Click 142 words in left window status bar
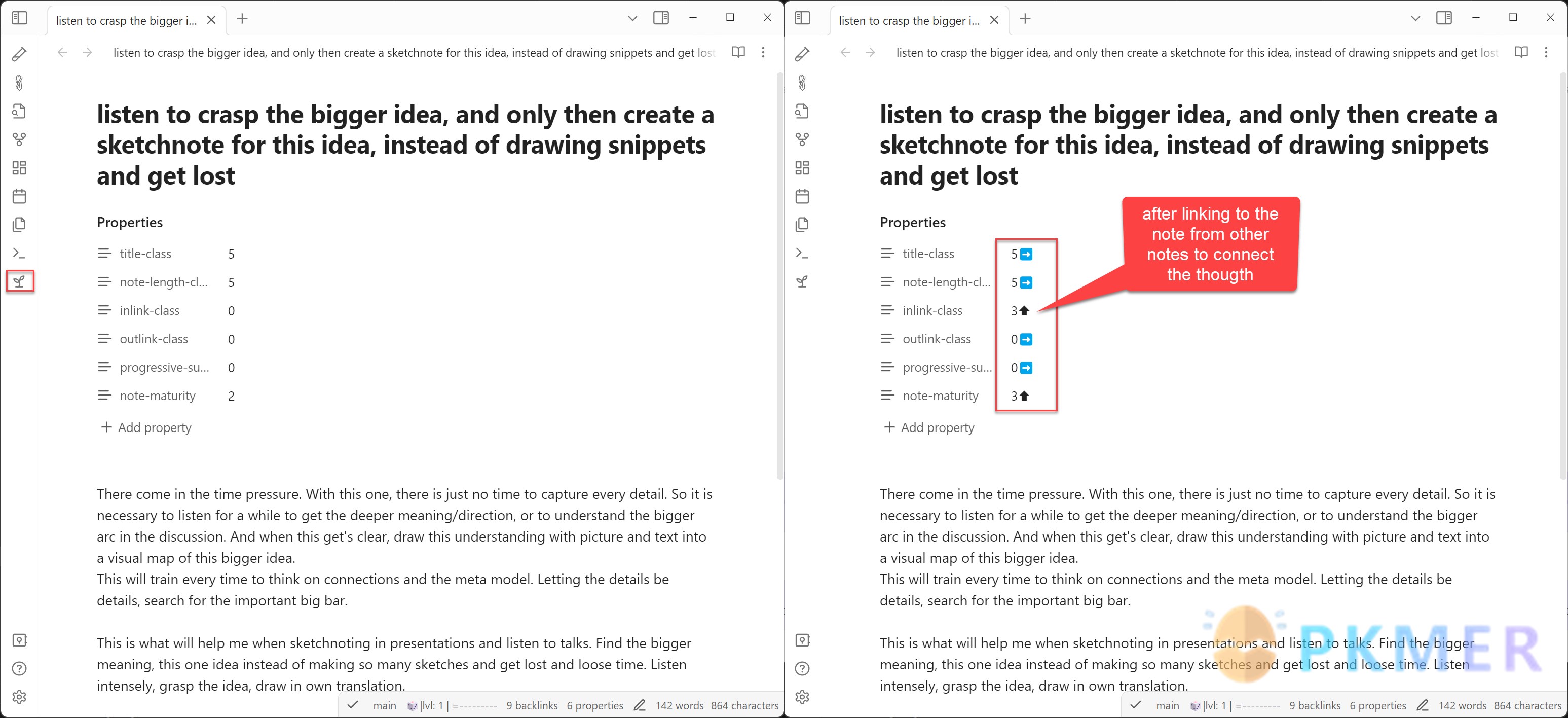 679,705
